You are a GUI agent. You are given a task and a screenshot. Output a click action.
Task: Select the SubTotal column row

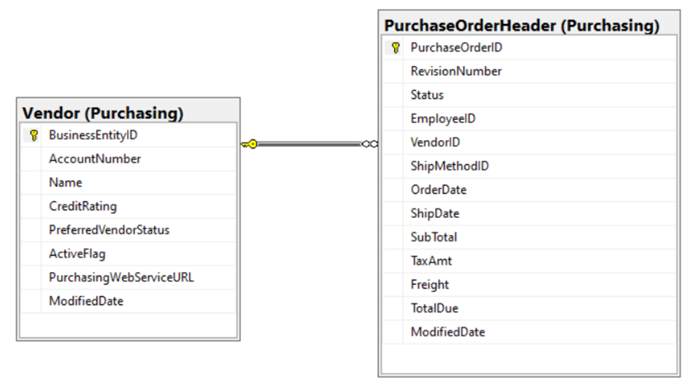pyautogui.click(x=530, y=237)
